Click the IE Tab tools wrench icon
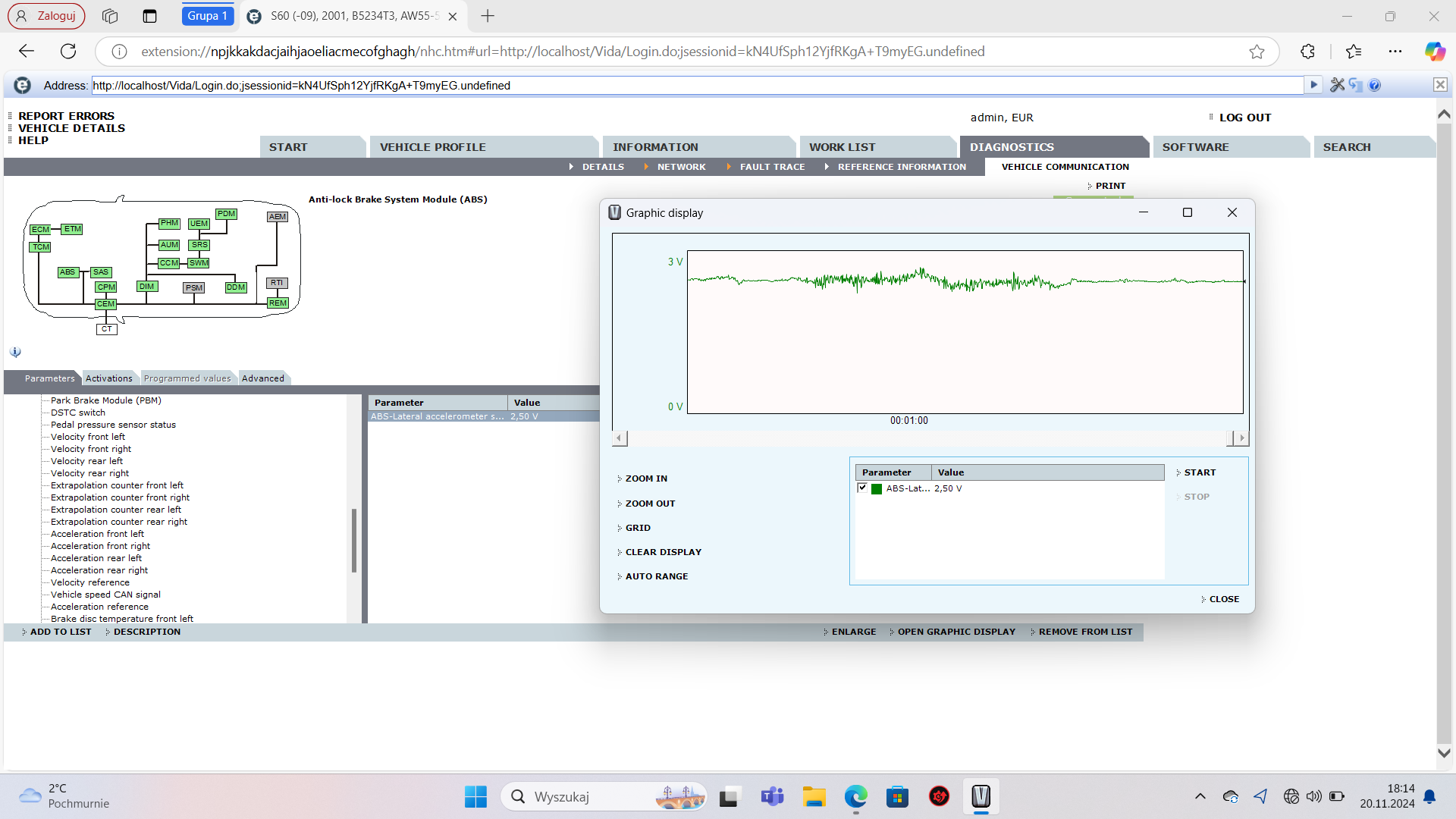 [x=1337, y=85]
